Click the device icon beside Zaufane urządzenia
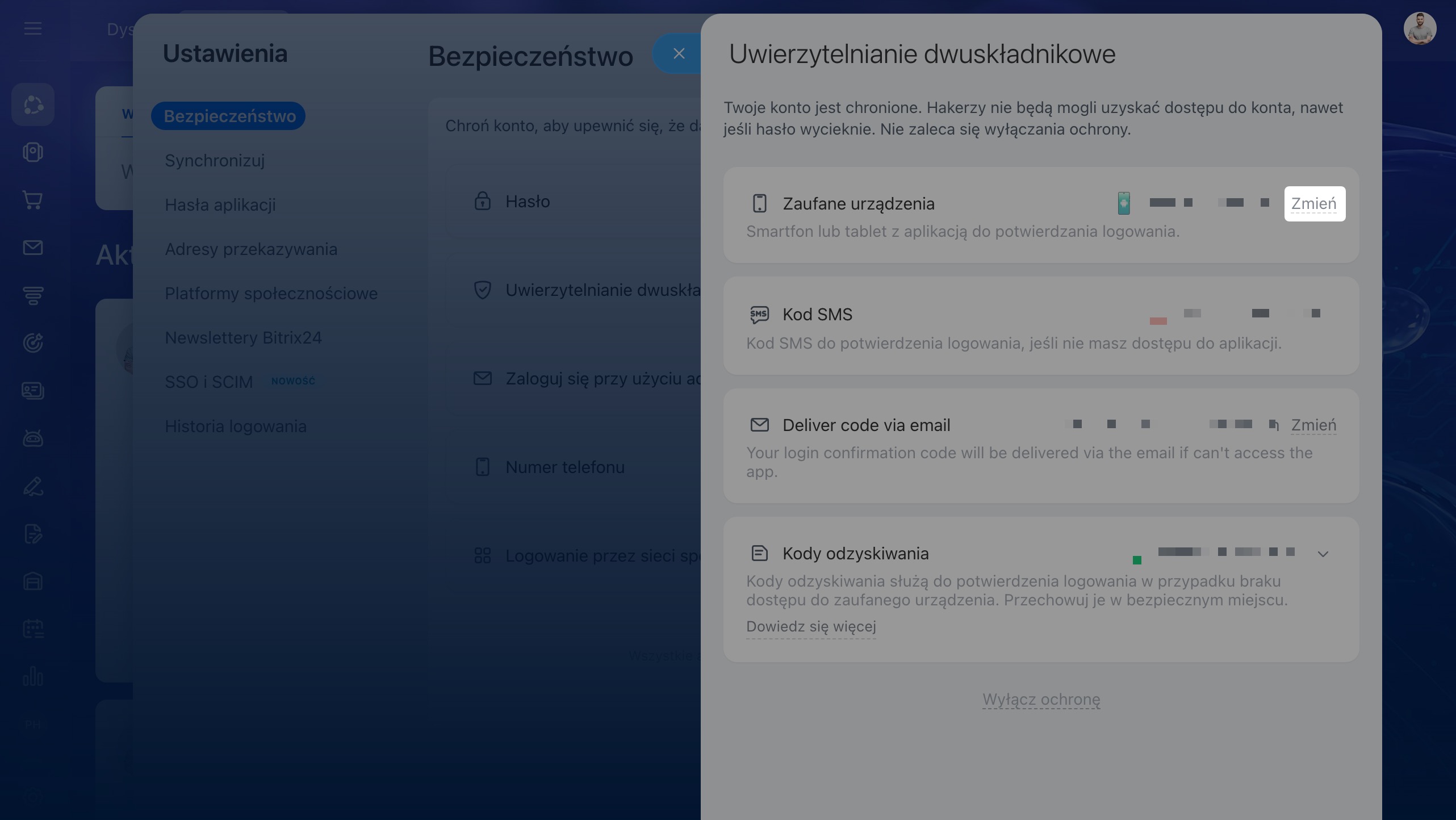 pyautogui.click(x=759, y=203)
